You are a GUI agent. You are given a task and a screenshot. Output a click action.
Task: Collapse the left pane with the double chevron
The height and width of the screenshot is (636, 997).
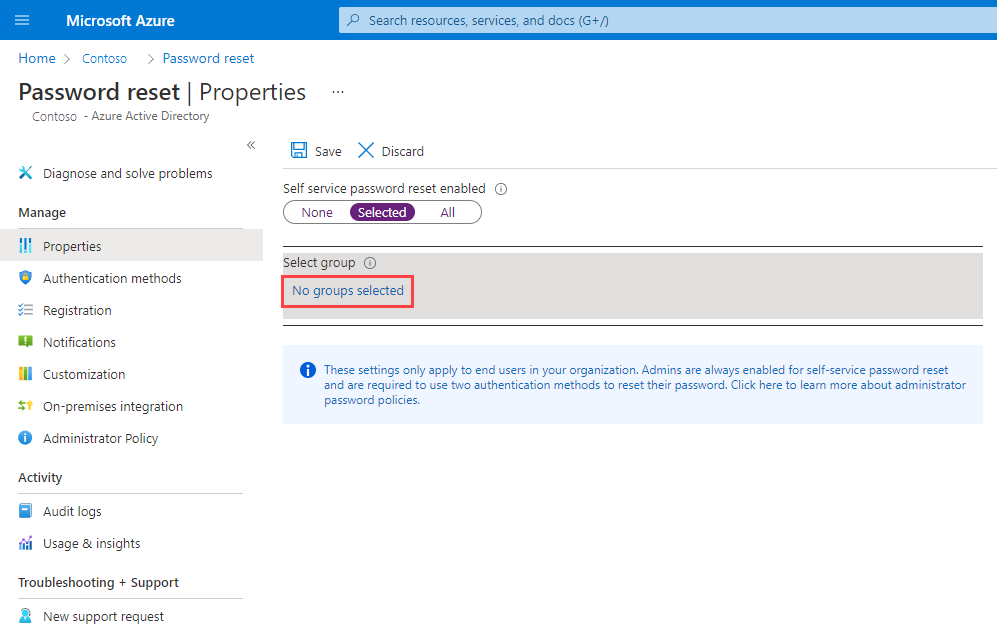[x=251, y=144]
